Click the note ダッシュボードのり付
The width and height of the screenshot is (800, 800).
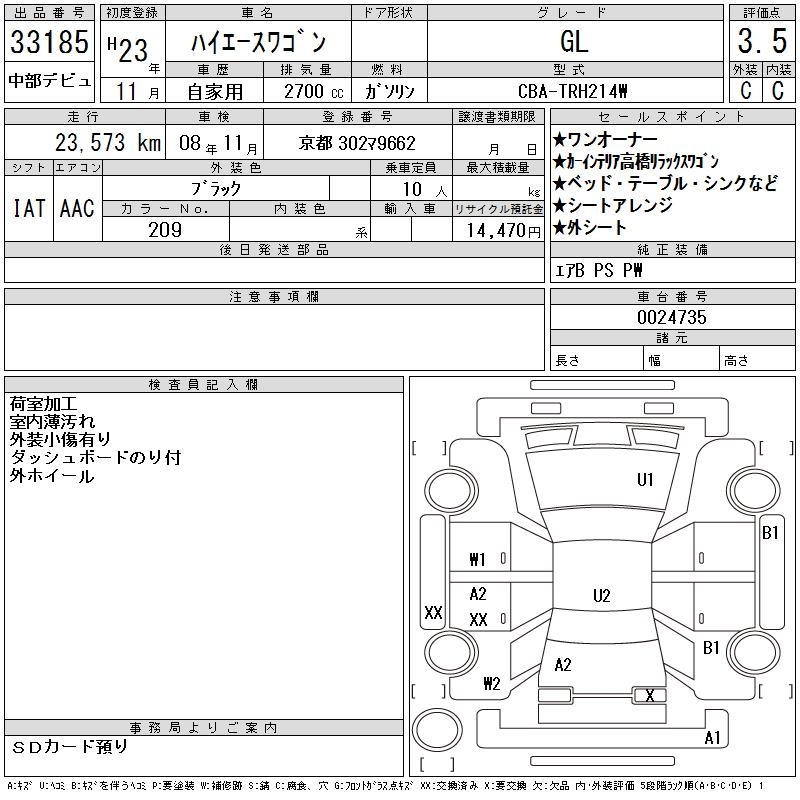coord(95,458)
